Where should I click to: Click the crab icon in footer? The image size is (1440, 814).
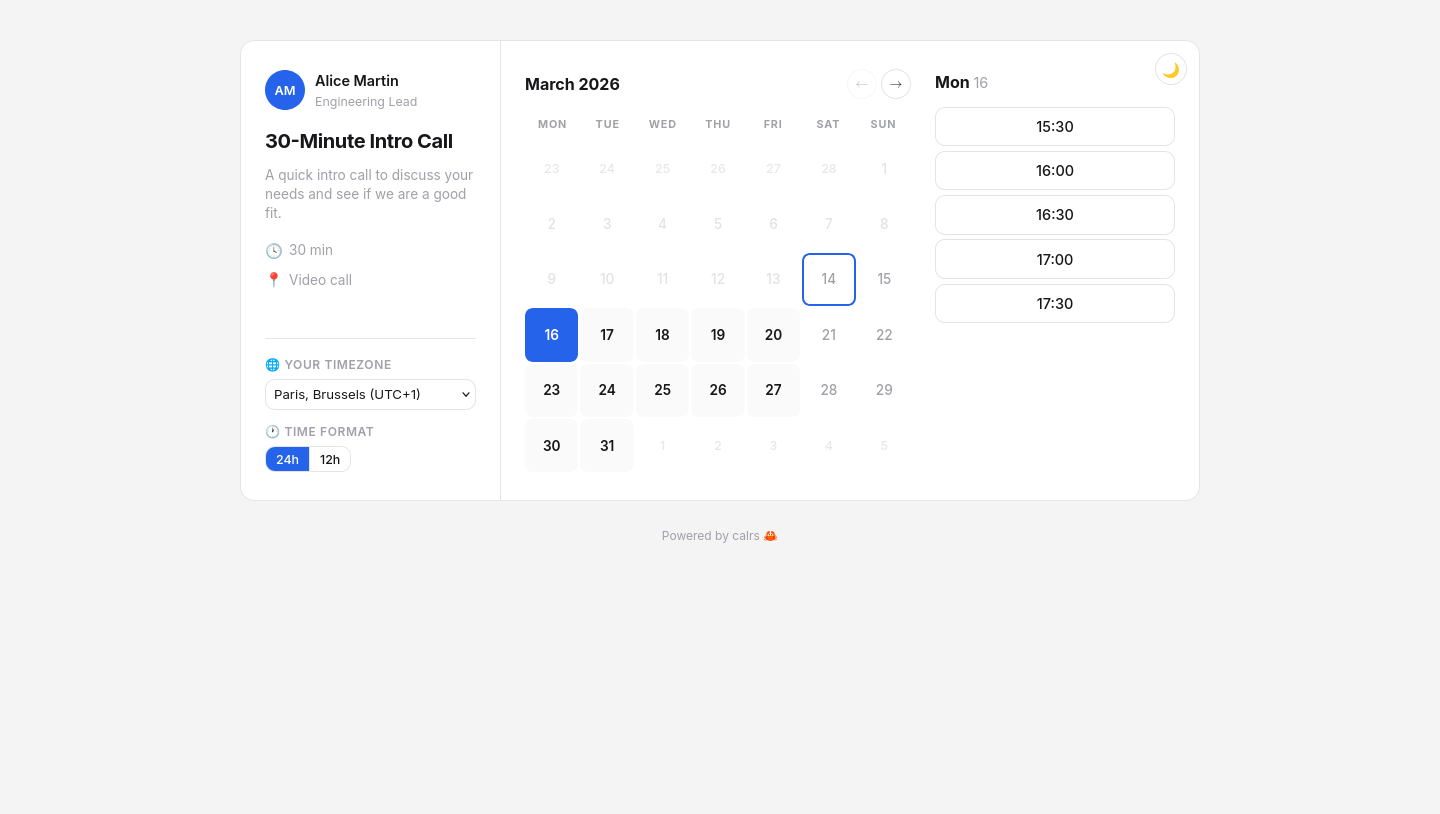(x=770, y=536)
